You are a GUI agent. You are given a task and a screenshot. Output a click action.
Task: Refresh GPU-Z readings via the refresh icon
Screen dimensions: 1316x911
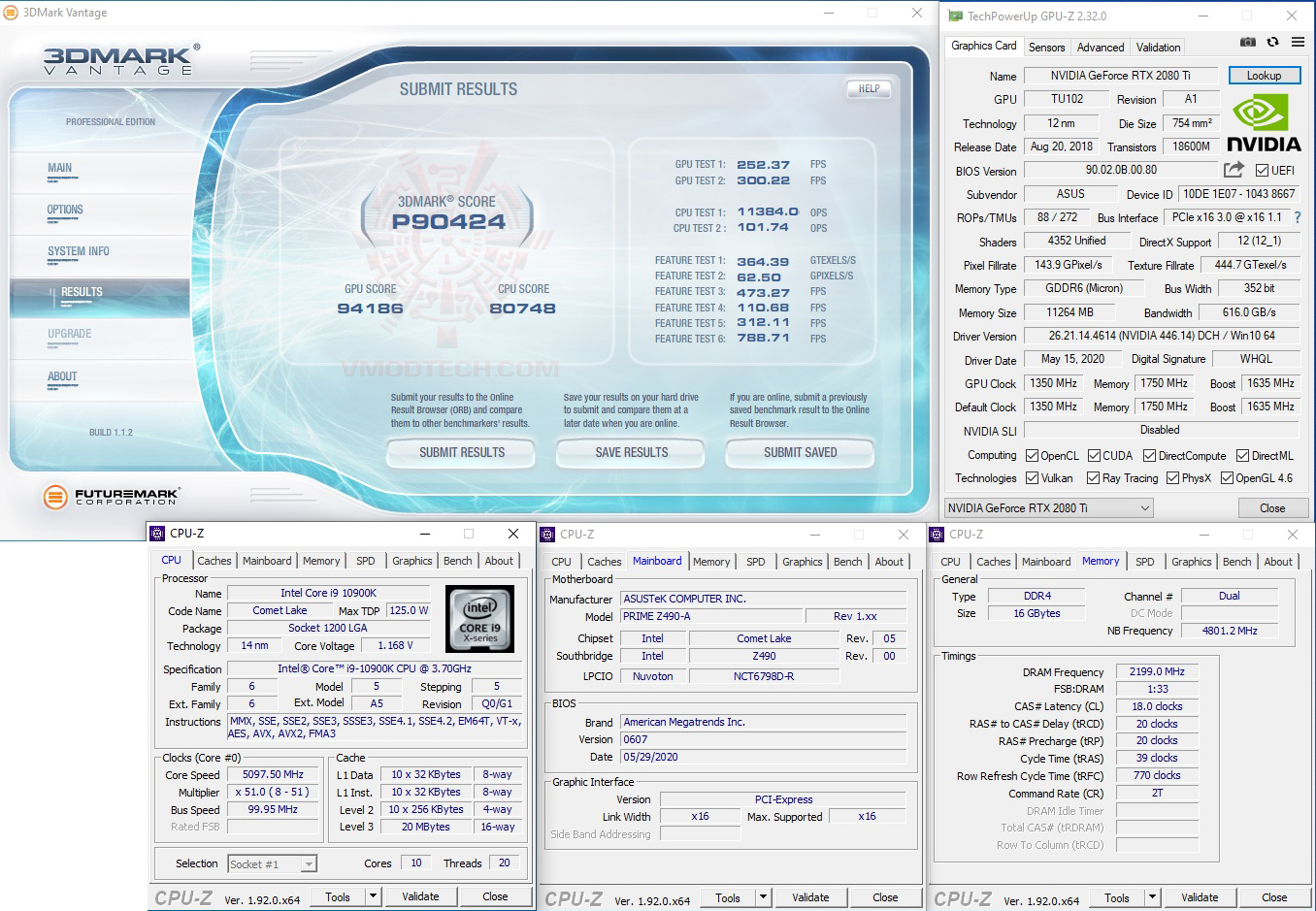1272,42
